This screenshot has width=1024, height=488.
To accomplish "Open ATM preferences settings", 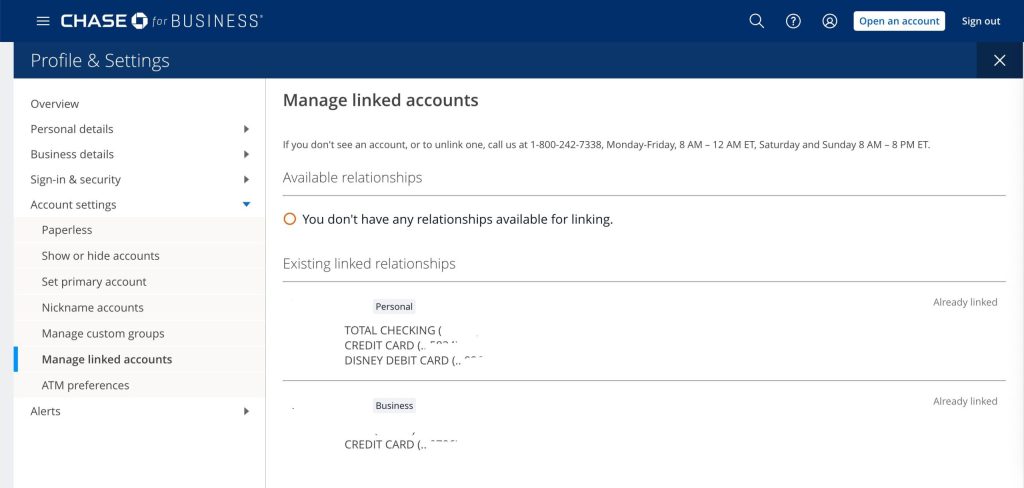I will (85, 385).
